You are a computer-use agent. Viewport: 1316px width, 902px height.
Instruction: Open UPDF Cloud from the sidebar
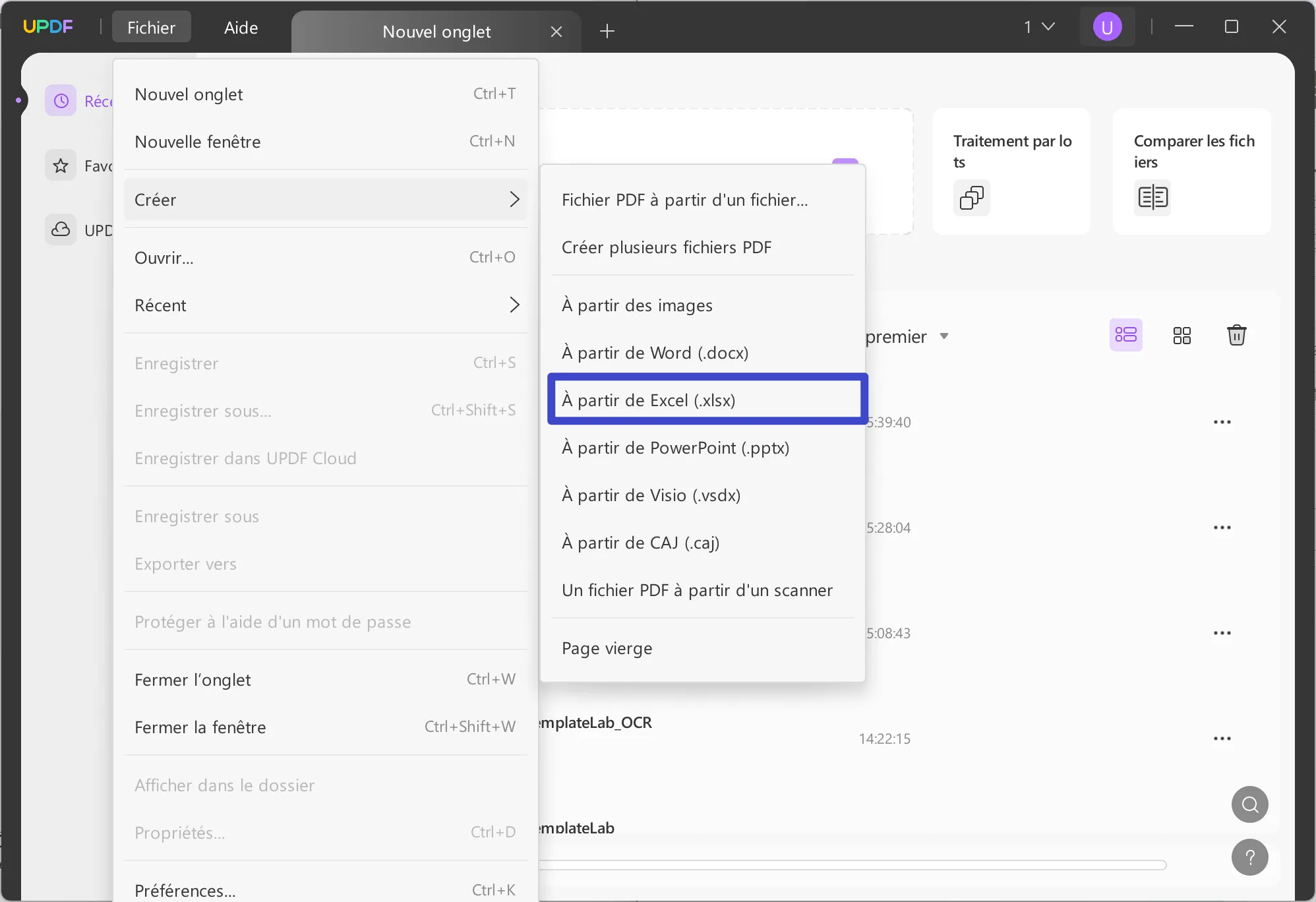click(60, 230)
